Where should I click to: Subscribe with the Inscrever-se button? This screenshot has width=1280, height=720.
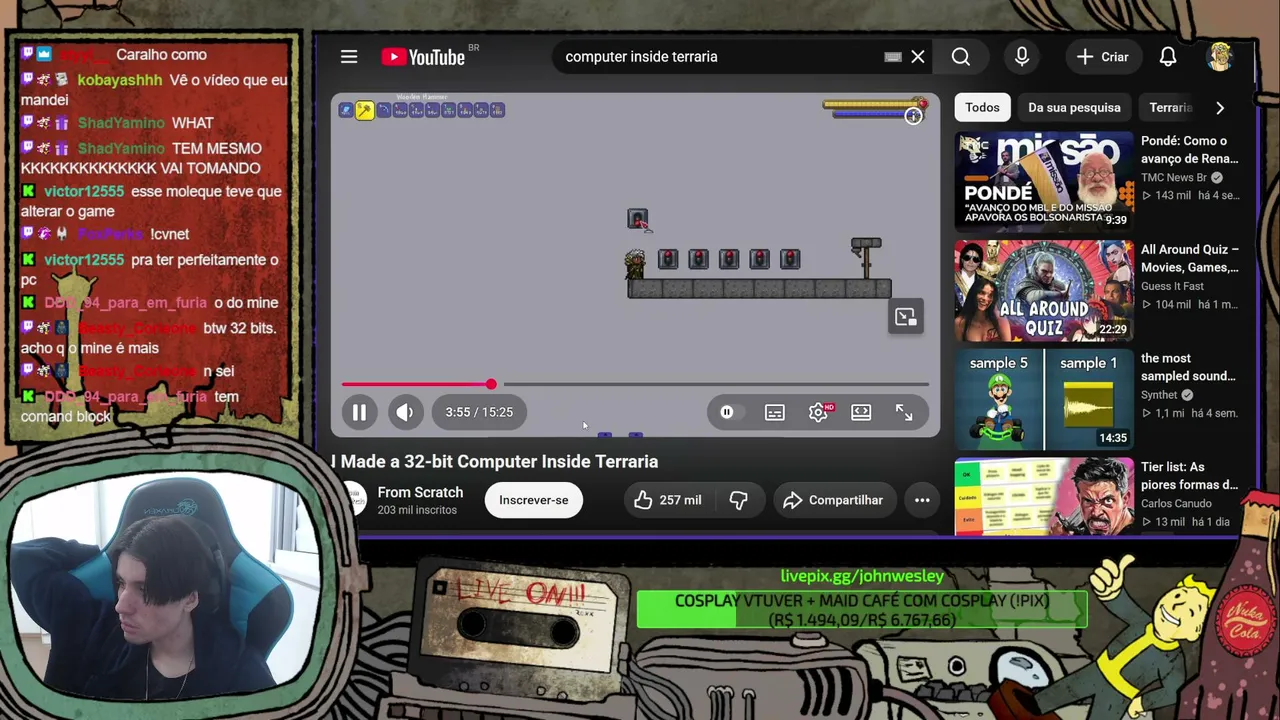point(533,500)
